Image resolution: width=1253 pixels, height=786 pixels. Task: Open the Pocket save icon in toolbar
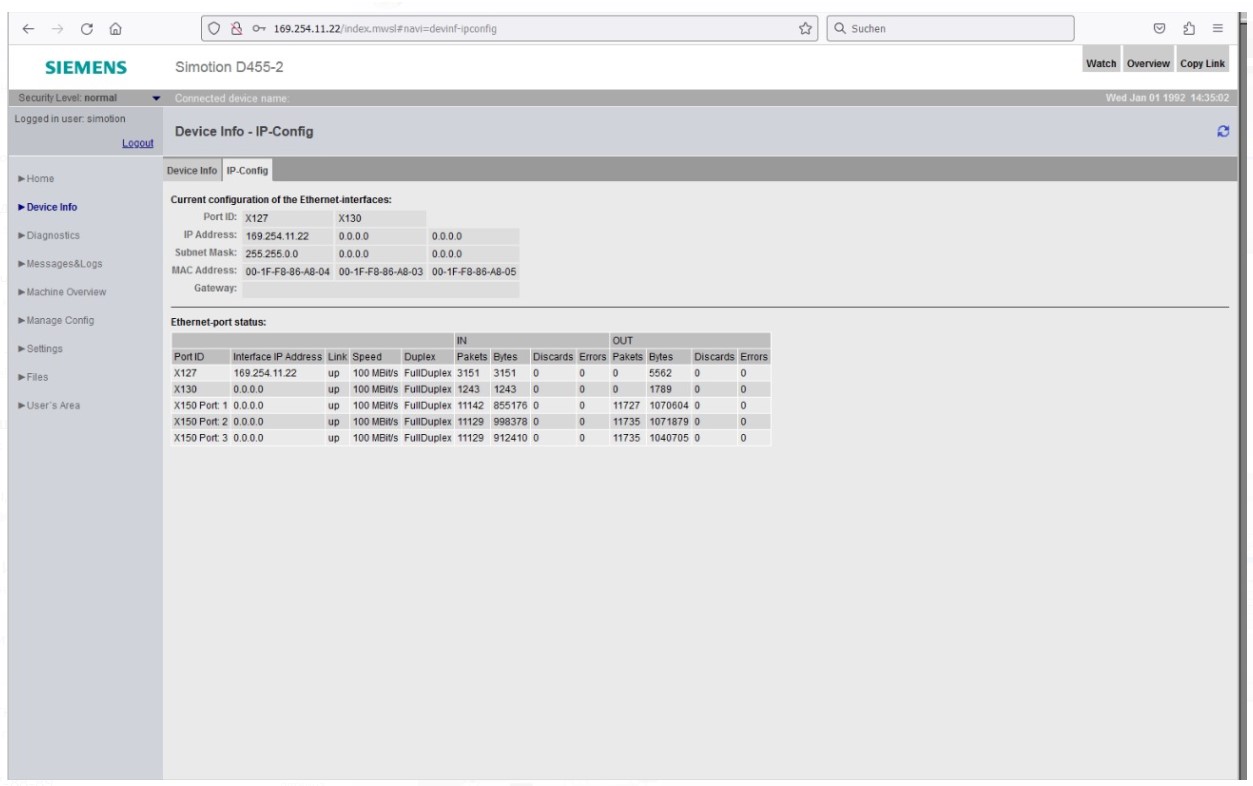point(1159,29)
